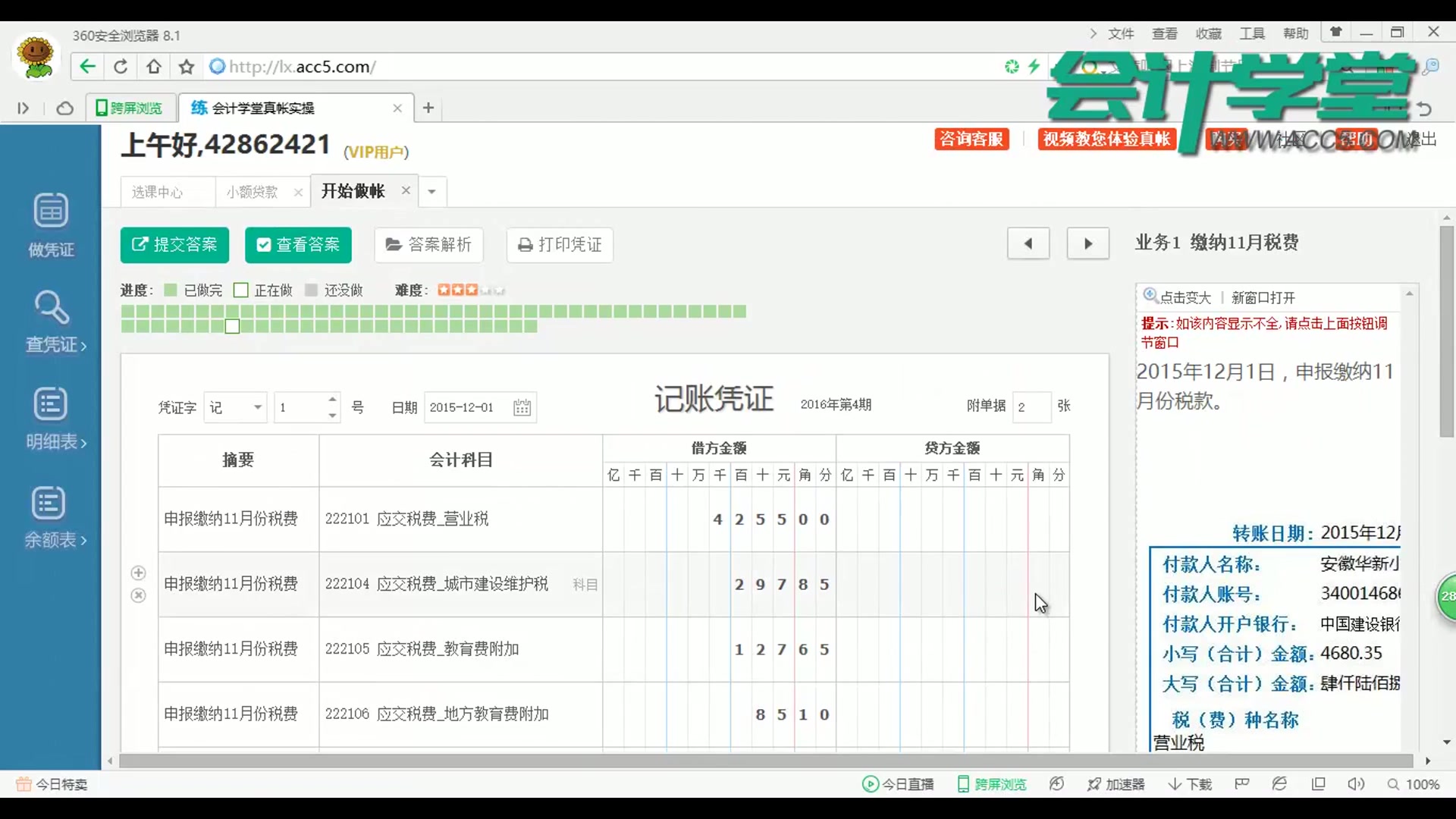Open the 查看 menu

1164,33
